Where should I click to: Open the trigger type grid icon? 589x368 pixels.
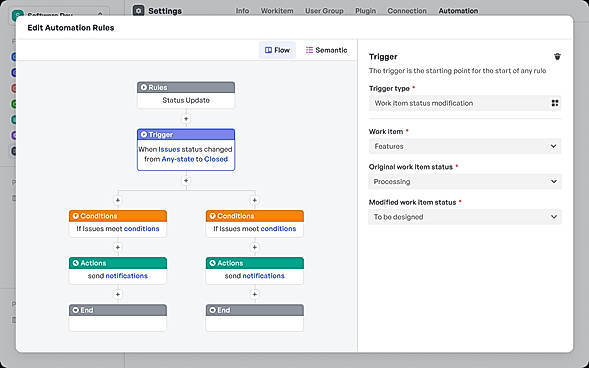click(x=554, y=103)
